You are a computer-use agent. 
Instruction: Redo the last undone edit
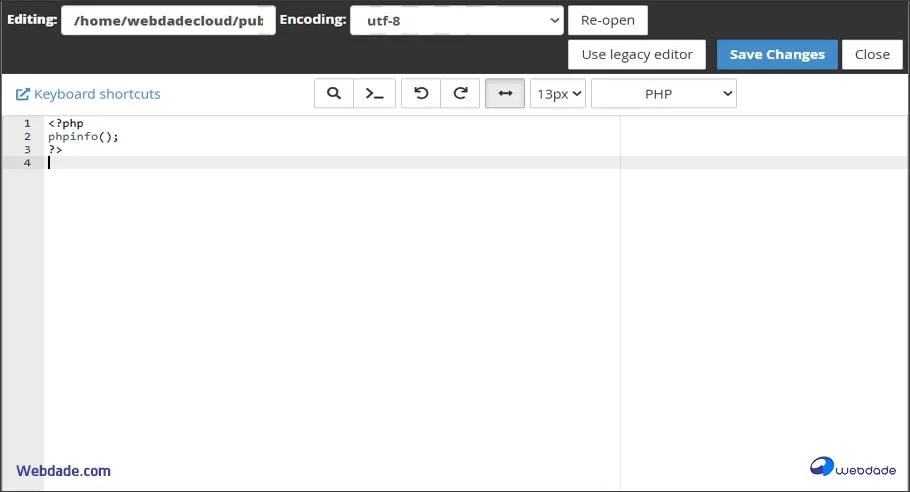(460, 93)
